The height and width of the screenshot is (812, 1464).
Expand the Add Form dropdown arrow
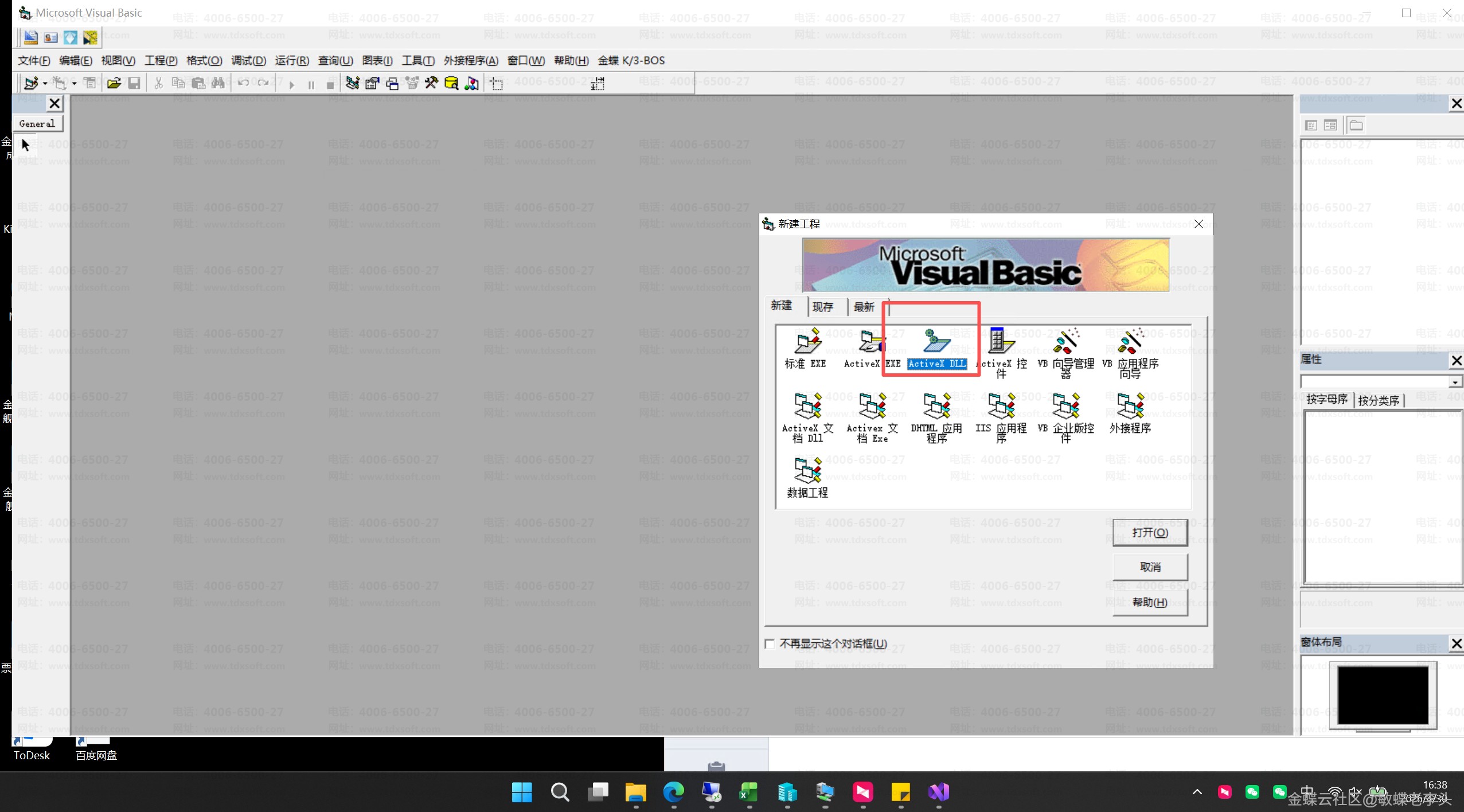click(x=74, y=84)
